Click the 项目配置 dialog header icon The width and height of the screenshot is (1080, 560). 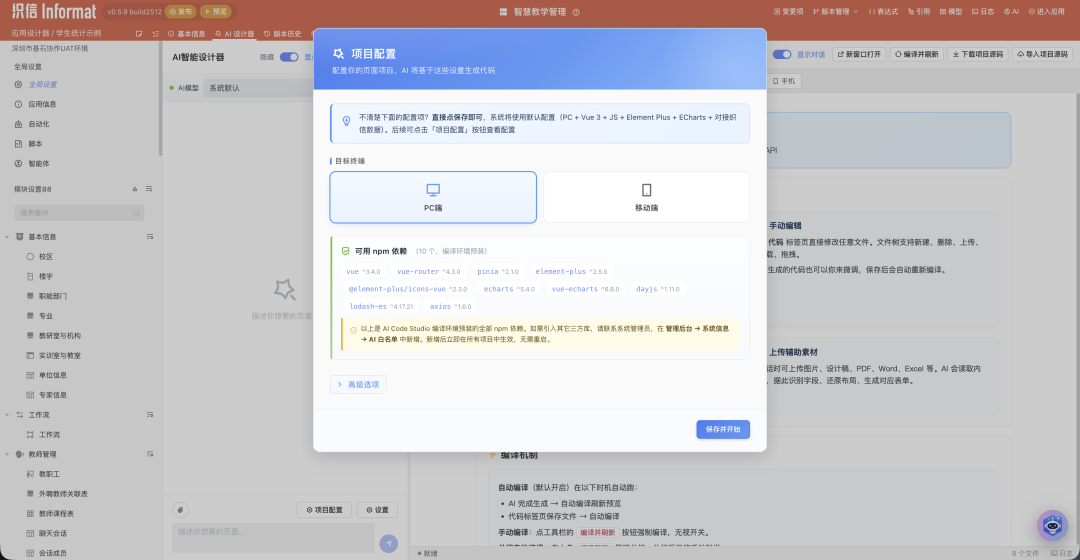tap(338, 54)
